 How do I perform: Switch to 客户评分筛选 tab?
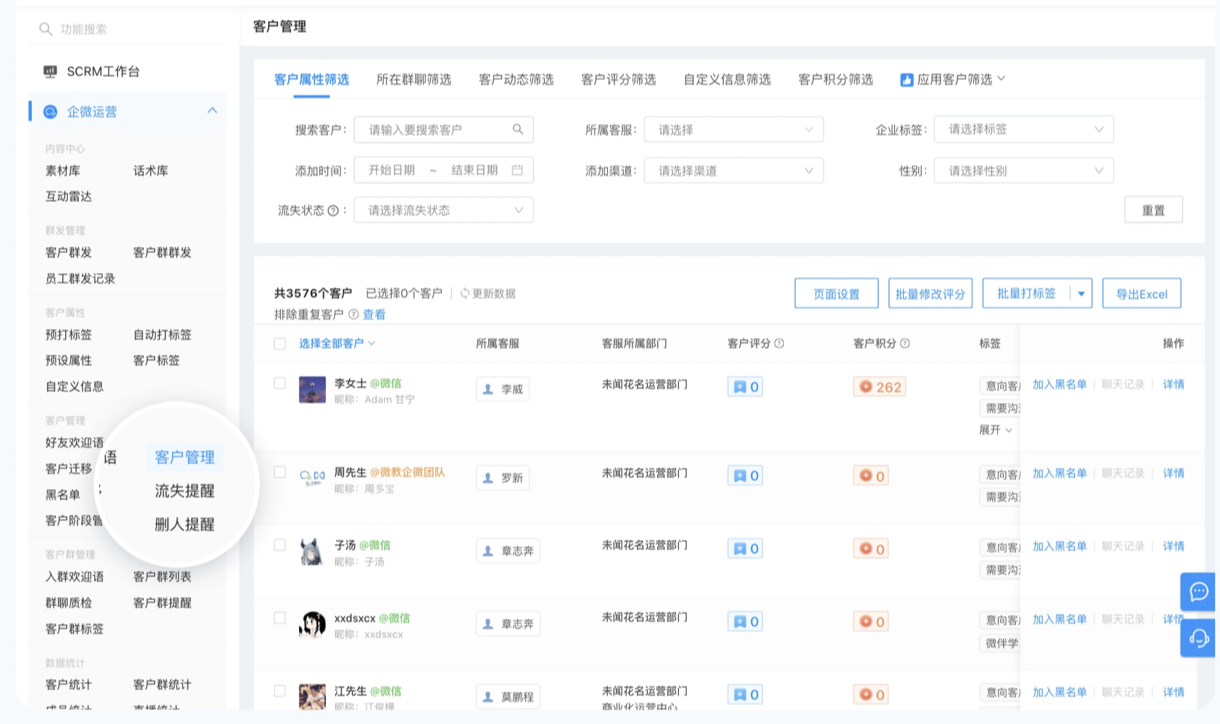618,79
